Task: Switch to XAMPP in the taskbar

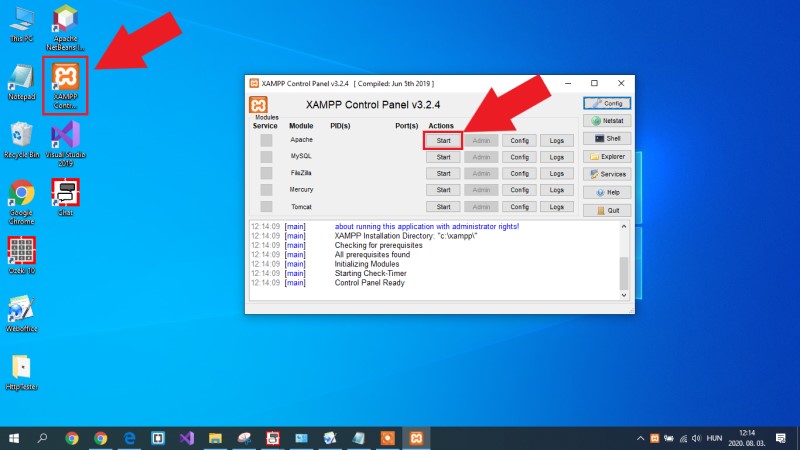Action: point(416,438)
